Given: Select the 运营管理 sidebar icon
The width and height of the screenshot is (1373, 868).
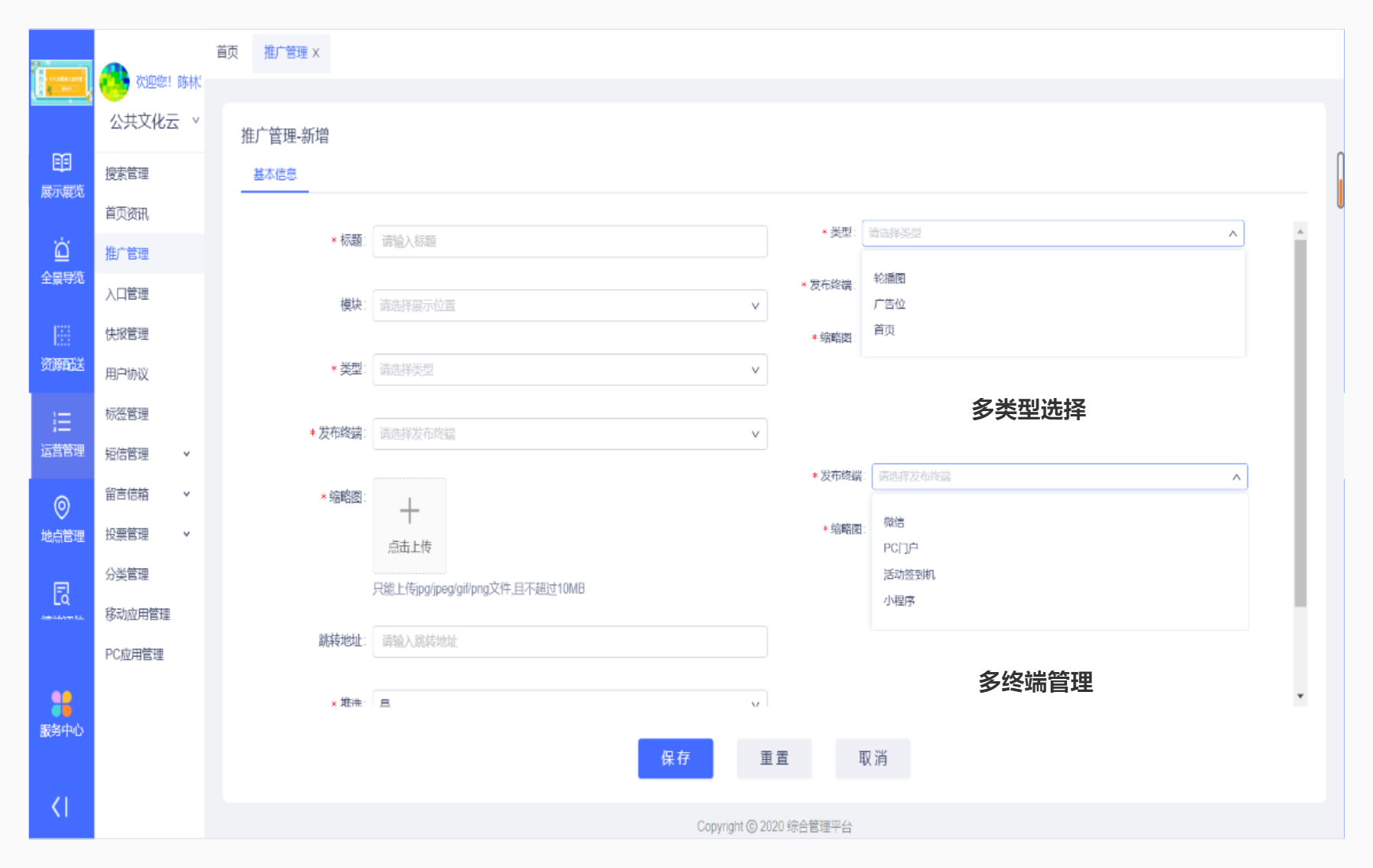Looking at the screenshot, I should tap(62, 434).
